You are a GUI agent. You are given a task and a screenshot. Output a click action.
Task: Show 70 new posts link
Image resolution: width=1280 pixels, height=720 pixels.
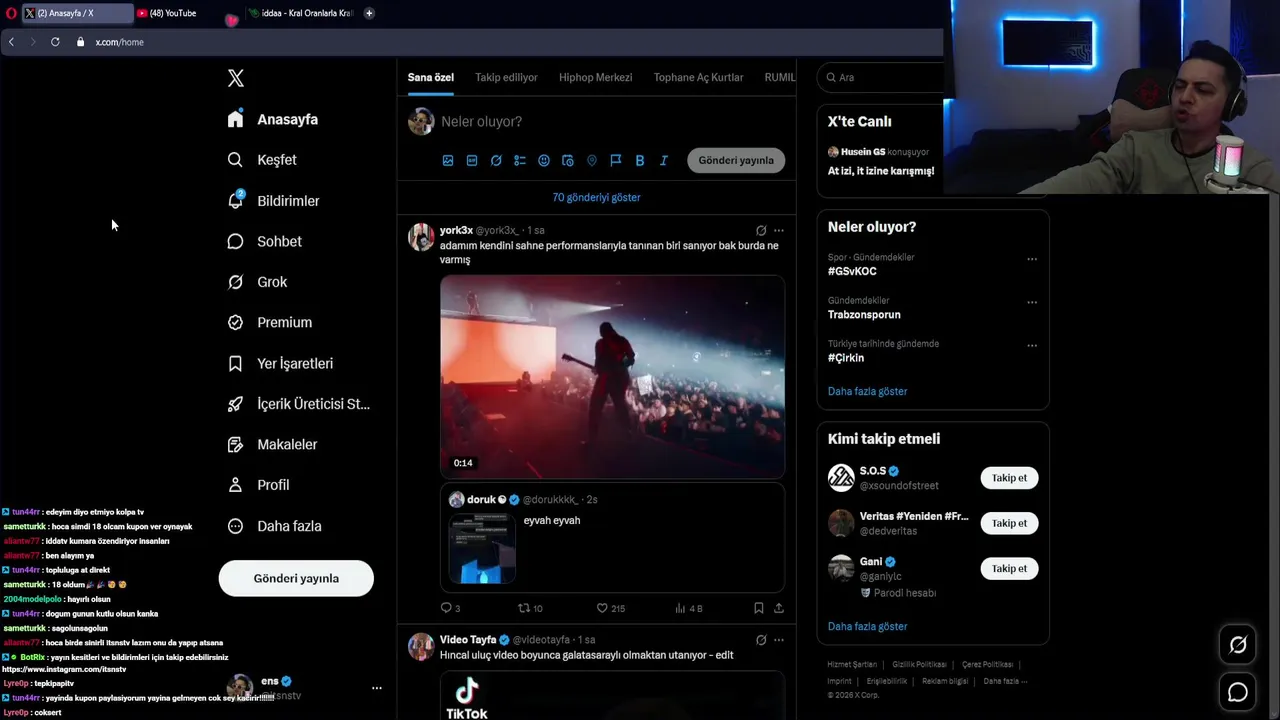[596, 197]
